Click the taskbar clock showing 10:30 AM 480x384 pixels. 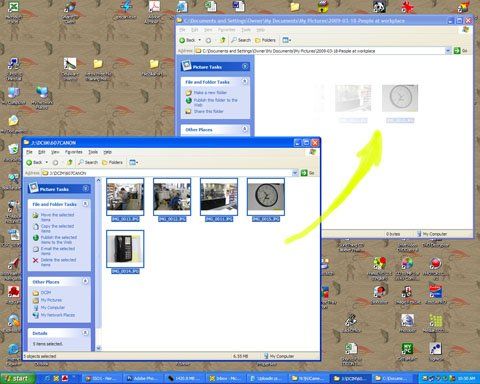coord(466,378)
